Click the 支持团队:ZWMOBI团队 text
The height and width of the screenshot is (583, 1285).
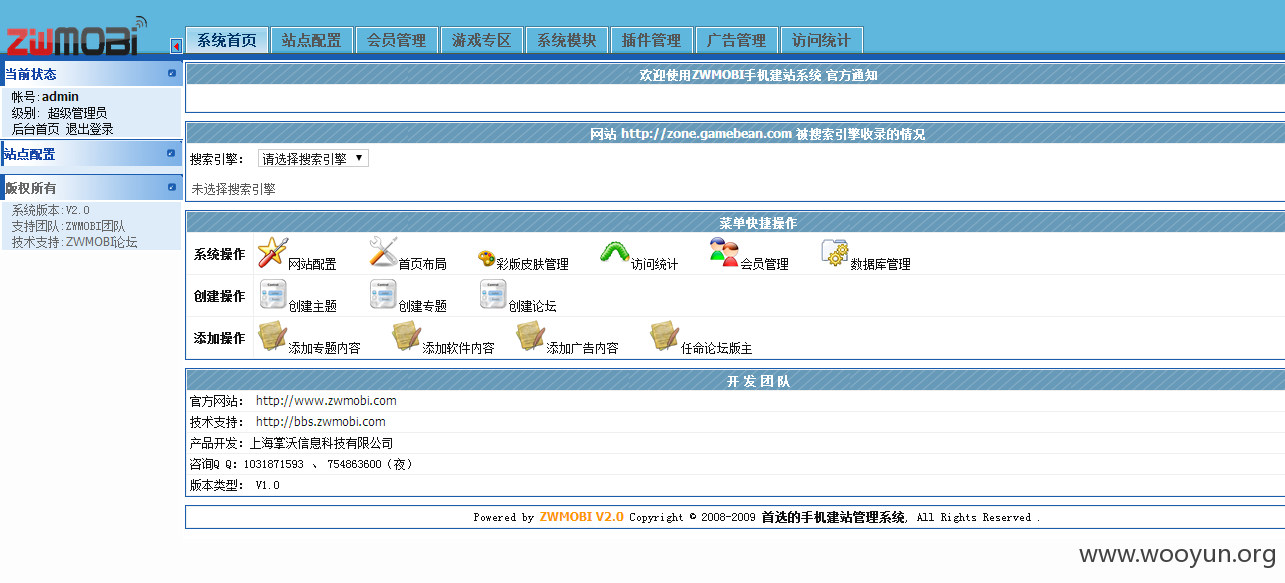pyautogui.click(x=68, y=226)
